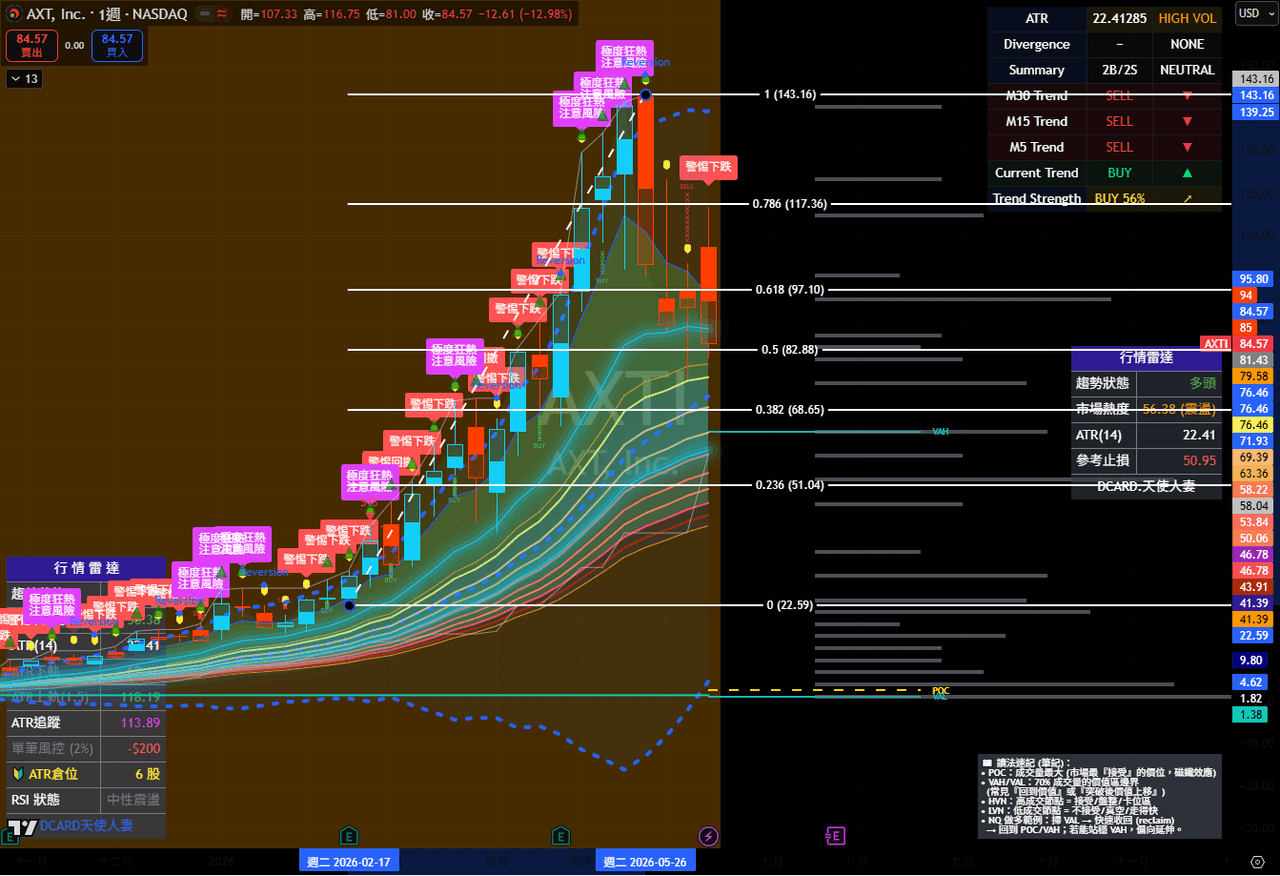The image size is (1280, 876).
Task: Click the NEUTRAL summary cell
Action: click(1187, 70)
